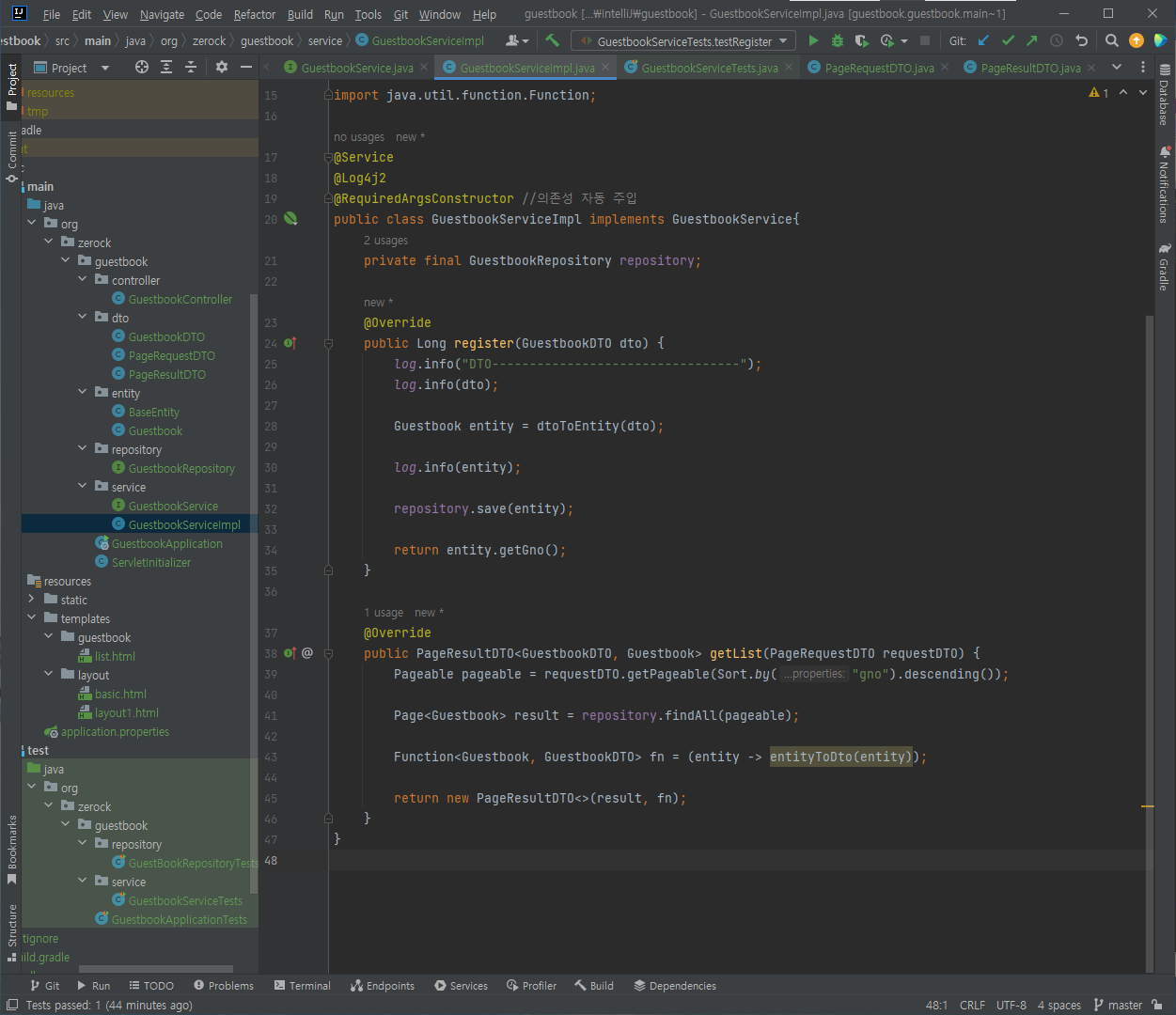Click CRLF line separator in status bar
Viewport: 1176px width, 1015px height.
coord(972,1005)
